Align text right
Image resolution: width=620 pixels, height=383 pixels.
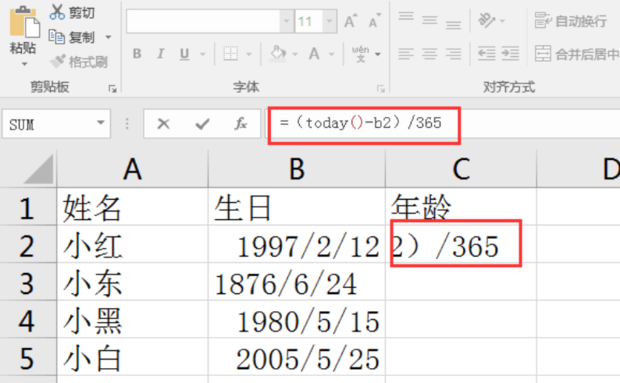(x=453, y=54)
